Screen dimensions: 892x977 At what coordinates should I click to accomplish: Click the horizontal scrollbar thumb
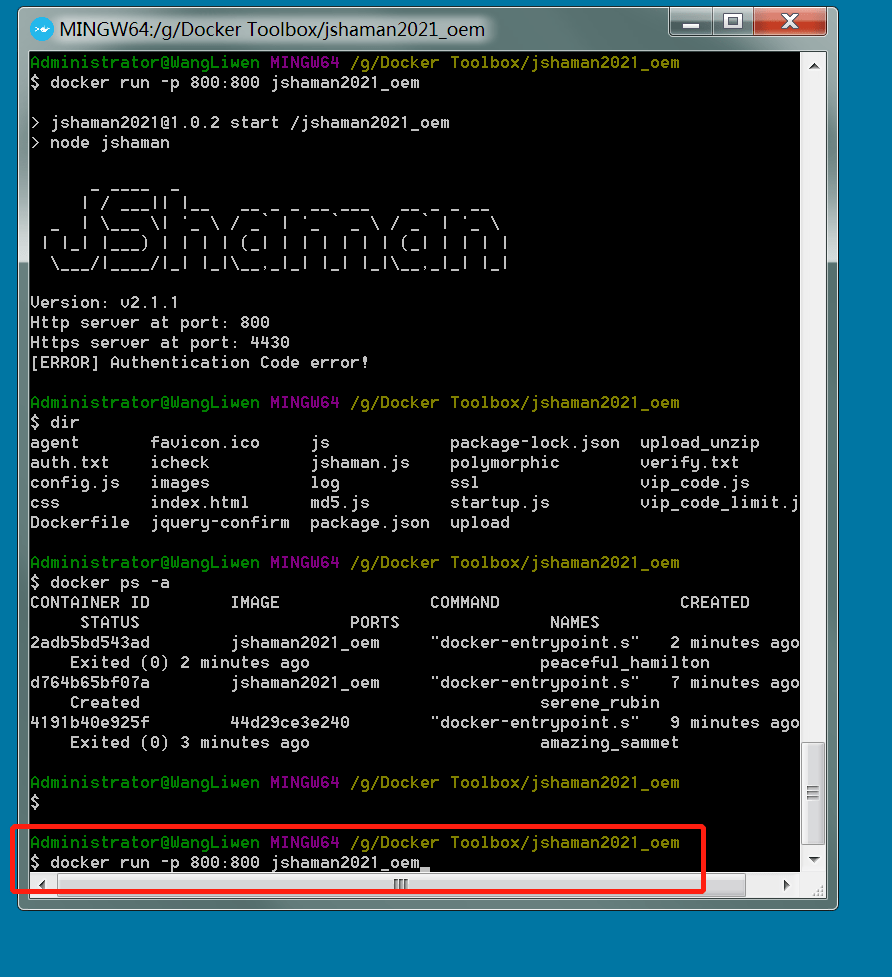[400, 884]
